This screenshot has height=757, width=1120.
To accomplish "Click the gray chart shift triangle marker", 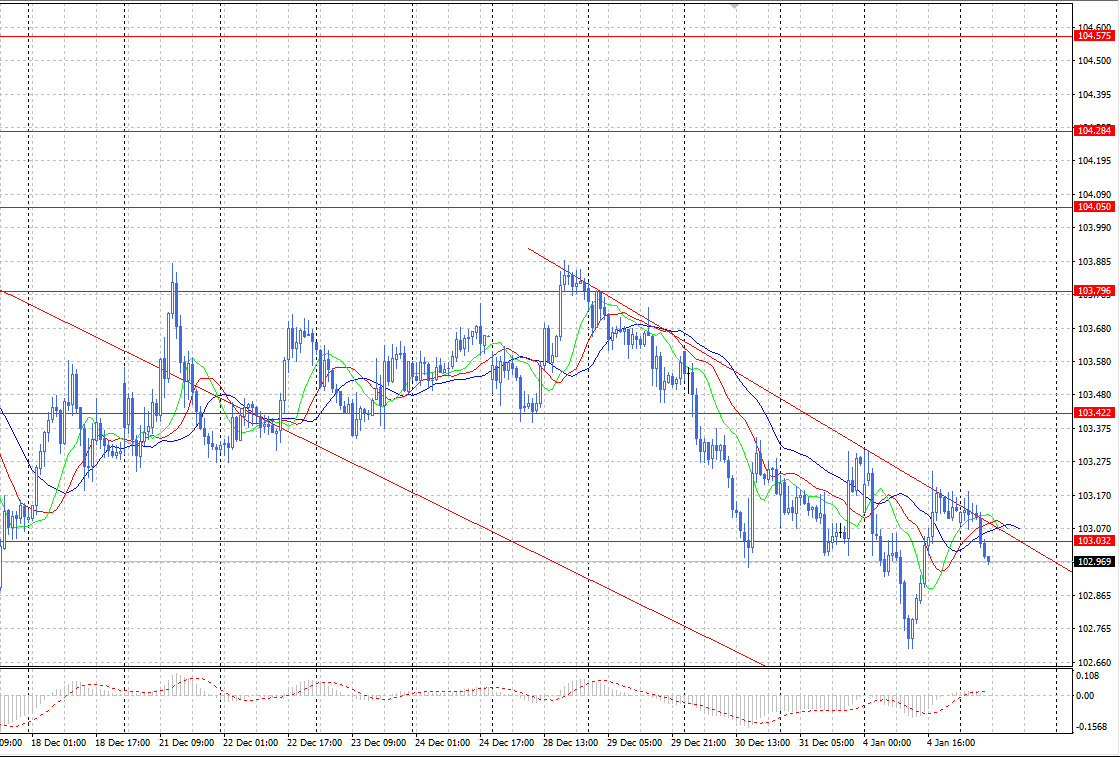I will (735, 6).
